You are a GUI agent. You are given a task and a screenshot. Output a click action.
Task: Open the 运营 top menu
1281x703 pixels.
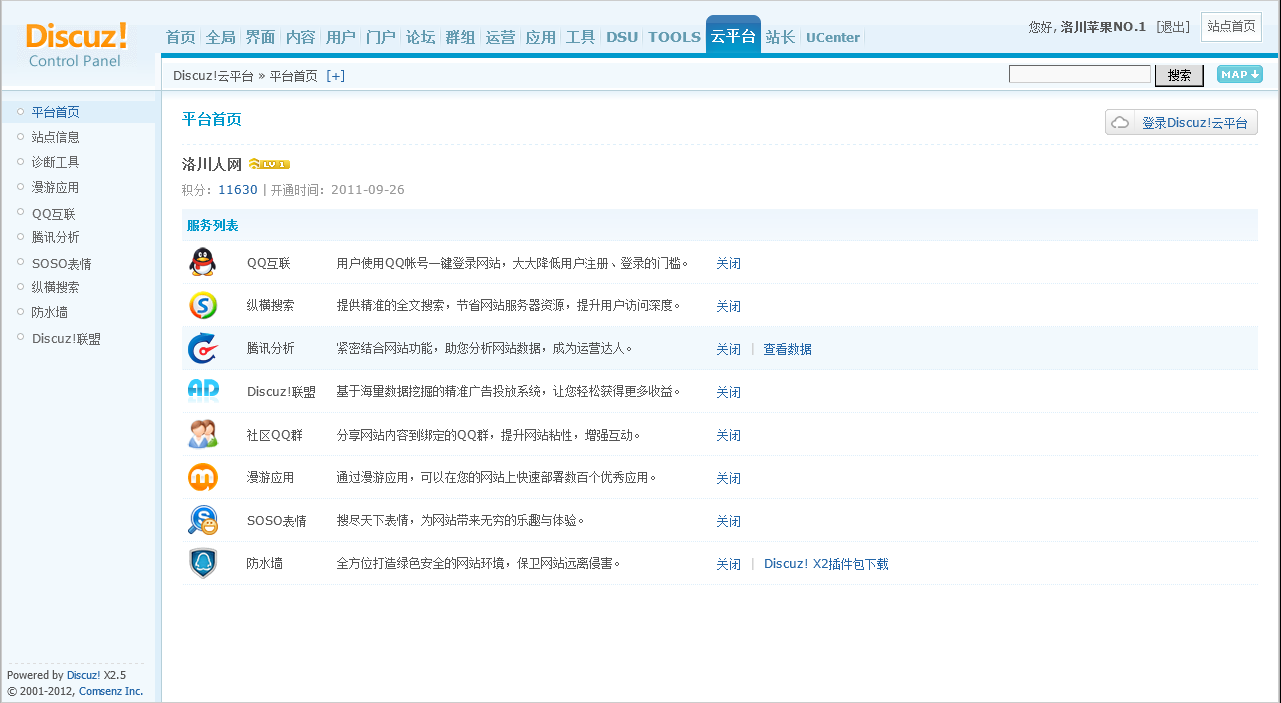[x=501, y=37]
